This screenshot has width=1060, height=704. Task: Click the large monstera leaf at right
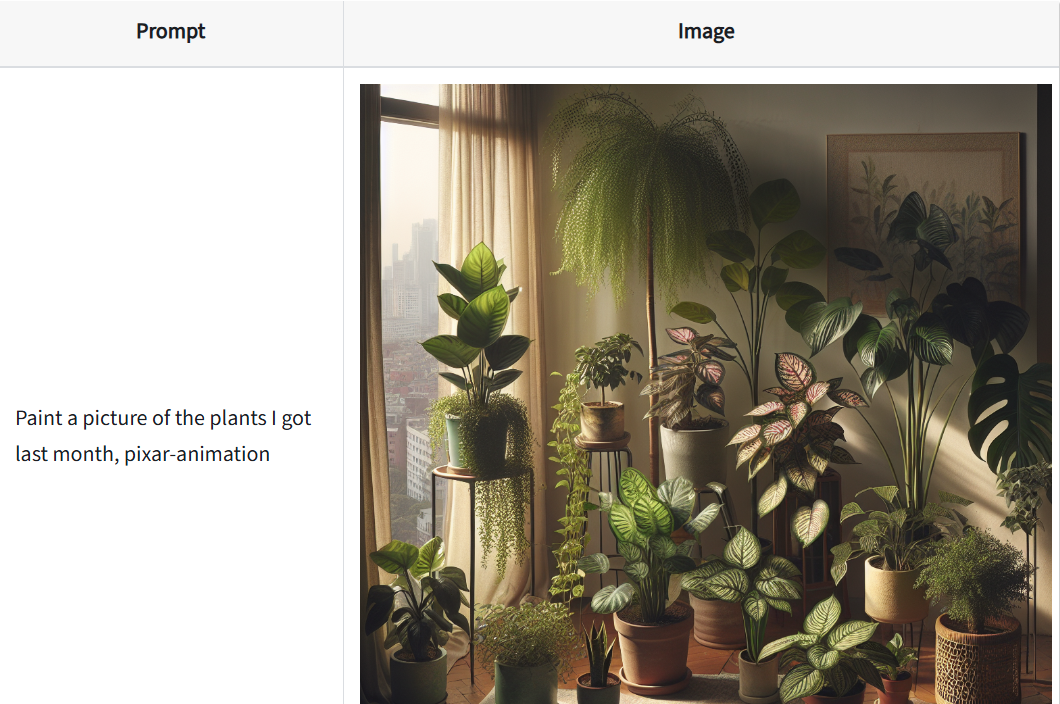[x=1010, y=413]
